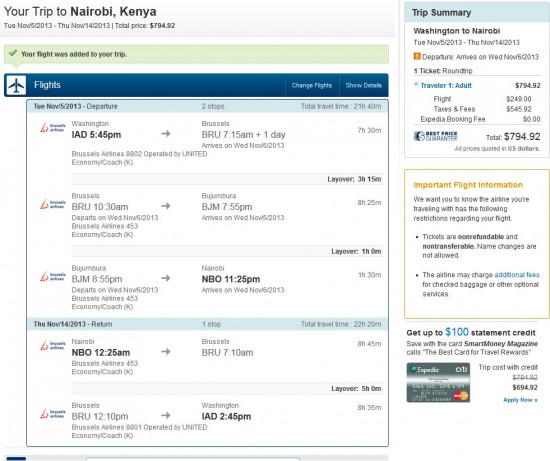Click the Expedia Citi credit card image

[438, 383]
